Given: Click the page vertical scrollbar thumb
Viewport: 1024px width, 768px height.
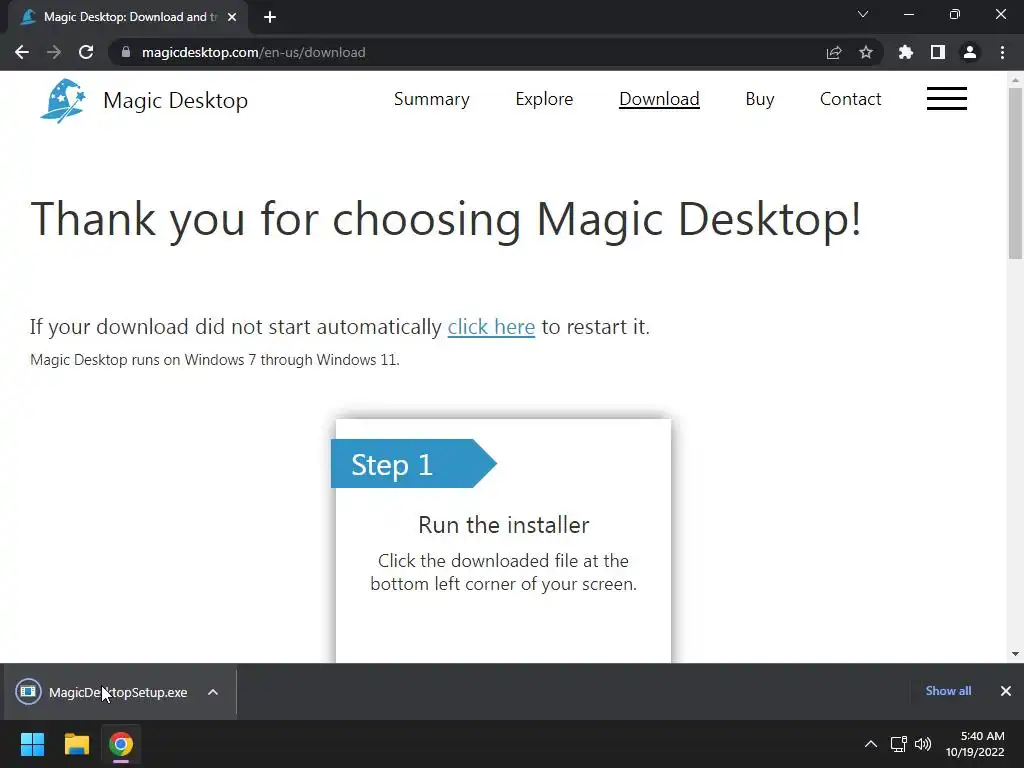Looking at the screenshot, I should point(1015,173).
